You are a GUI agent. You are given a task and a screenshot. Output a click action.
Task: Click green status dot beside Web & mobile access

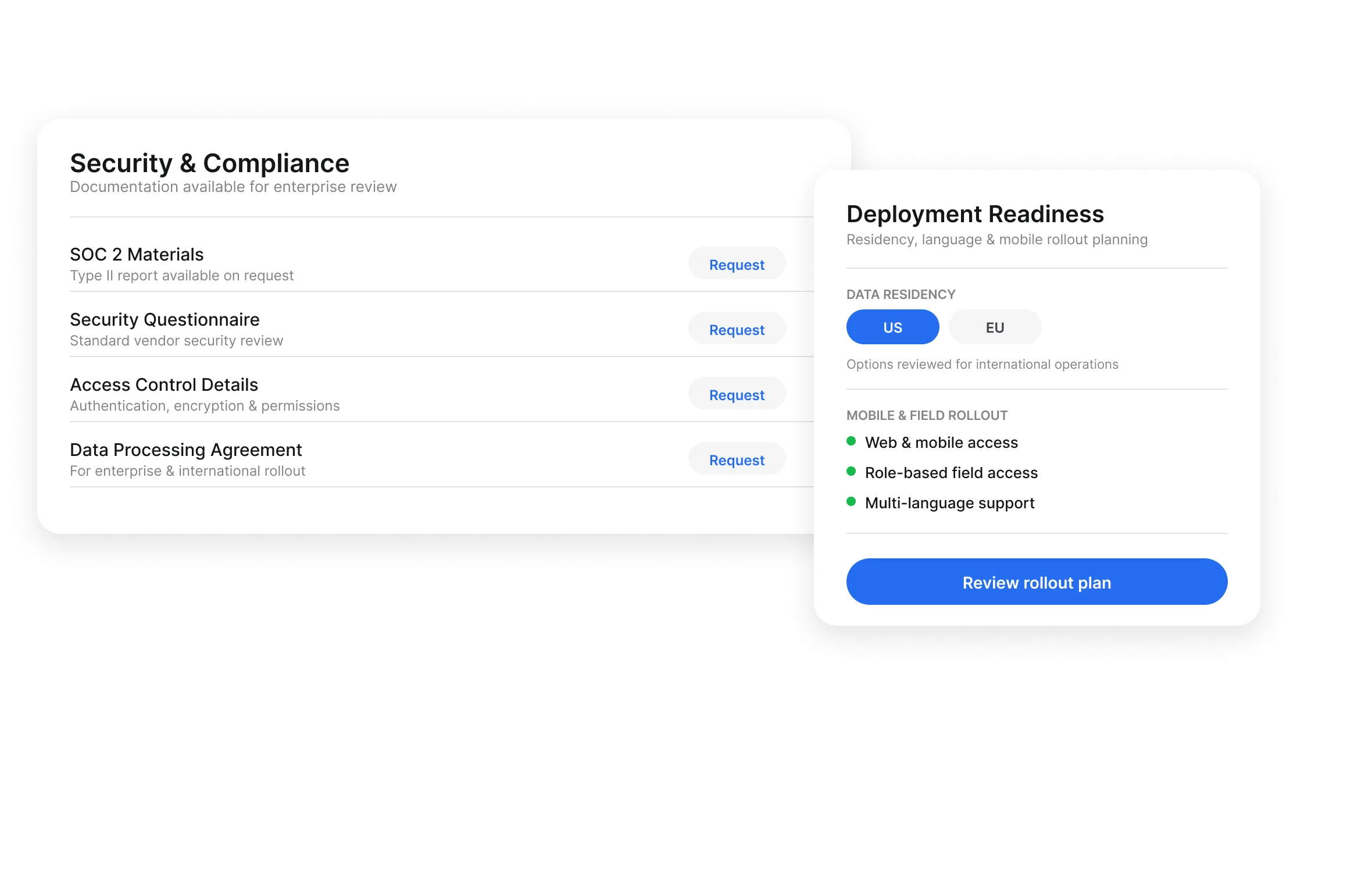[851, 441]
